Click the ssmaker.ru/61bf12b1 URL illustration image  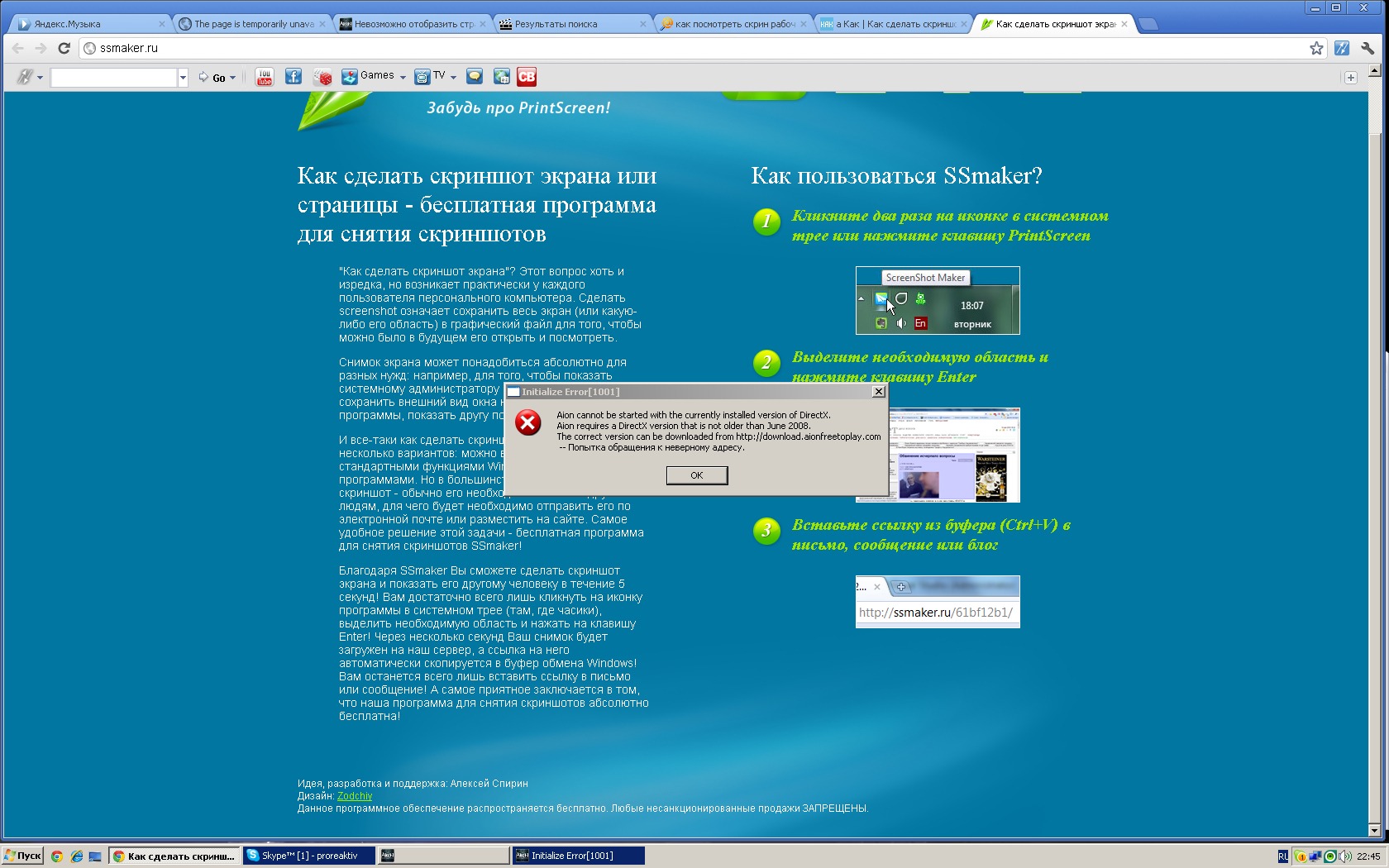[938, 602]
